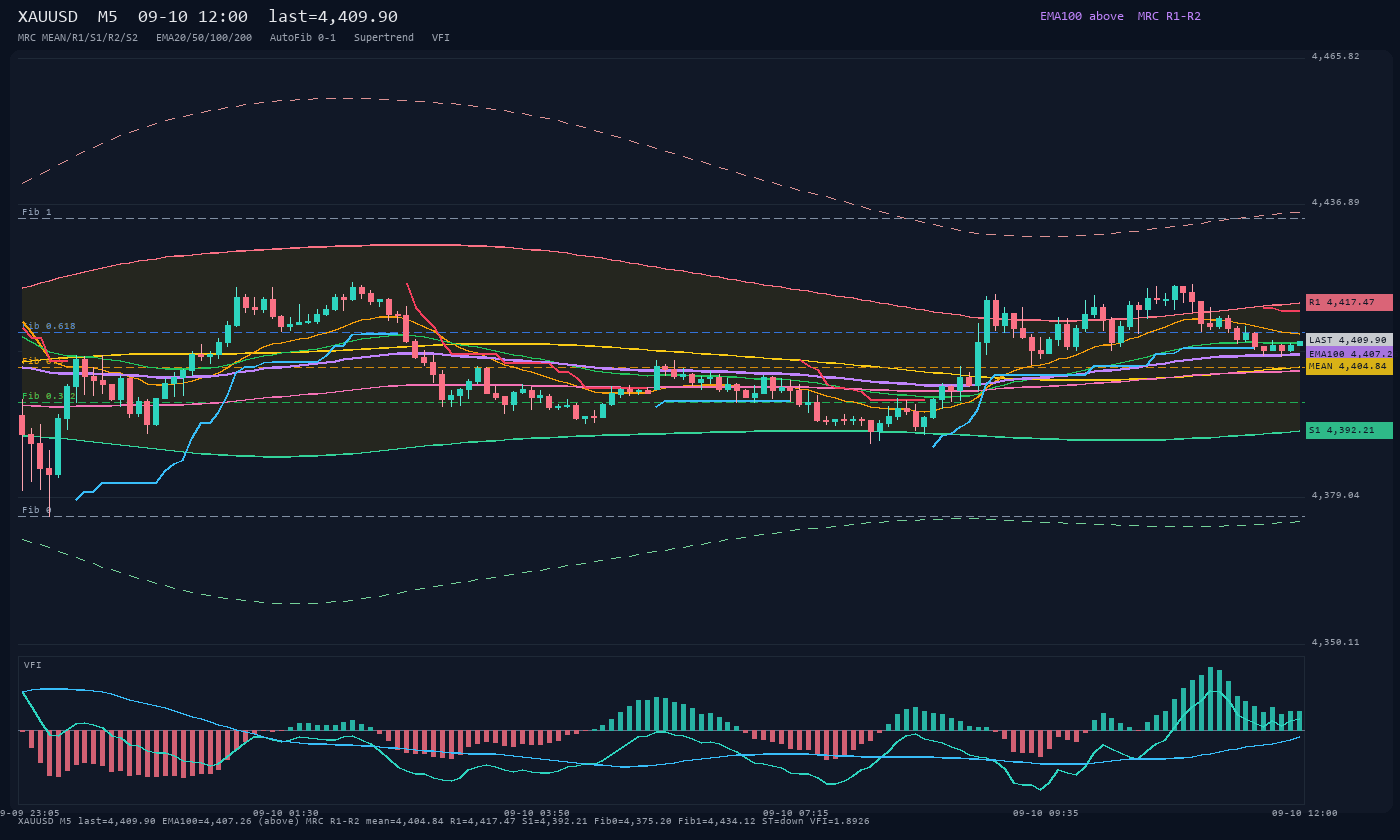Click the 4,350.11 price axis value
1400x840 pixels.
pos(1335,642)
